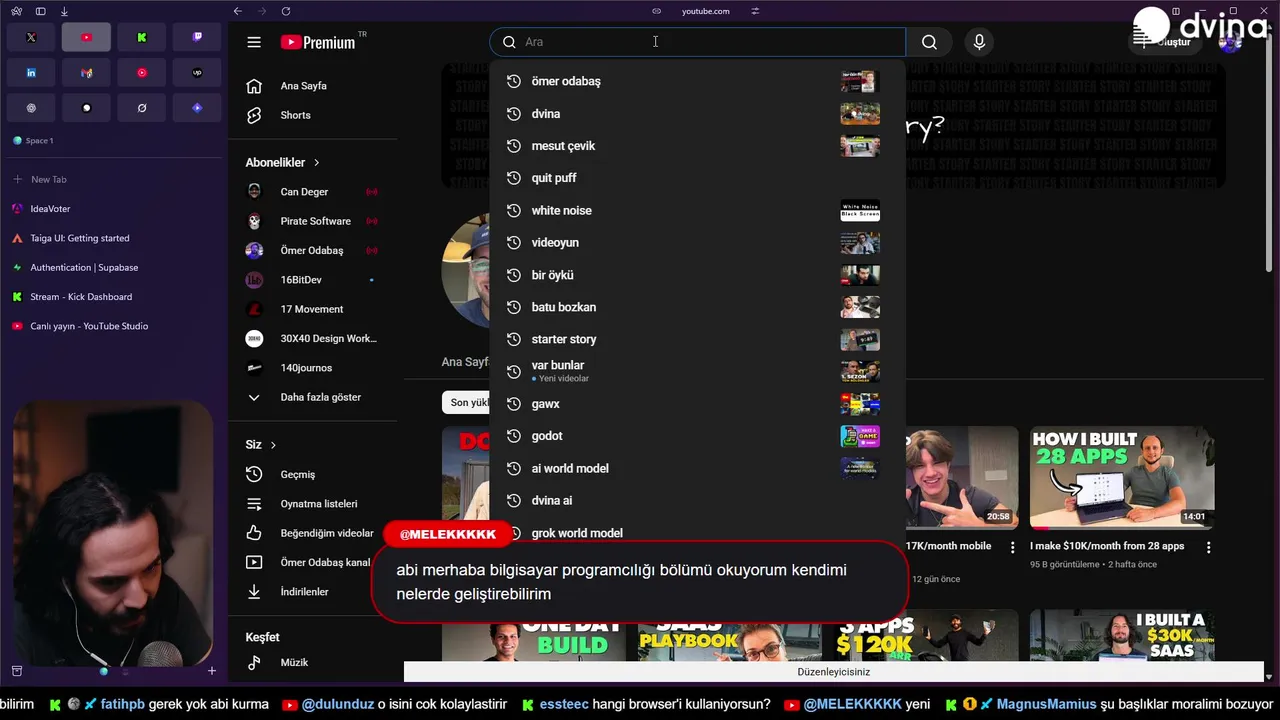Click the copy link icon beside youtube.com

656,11
